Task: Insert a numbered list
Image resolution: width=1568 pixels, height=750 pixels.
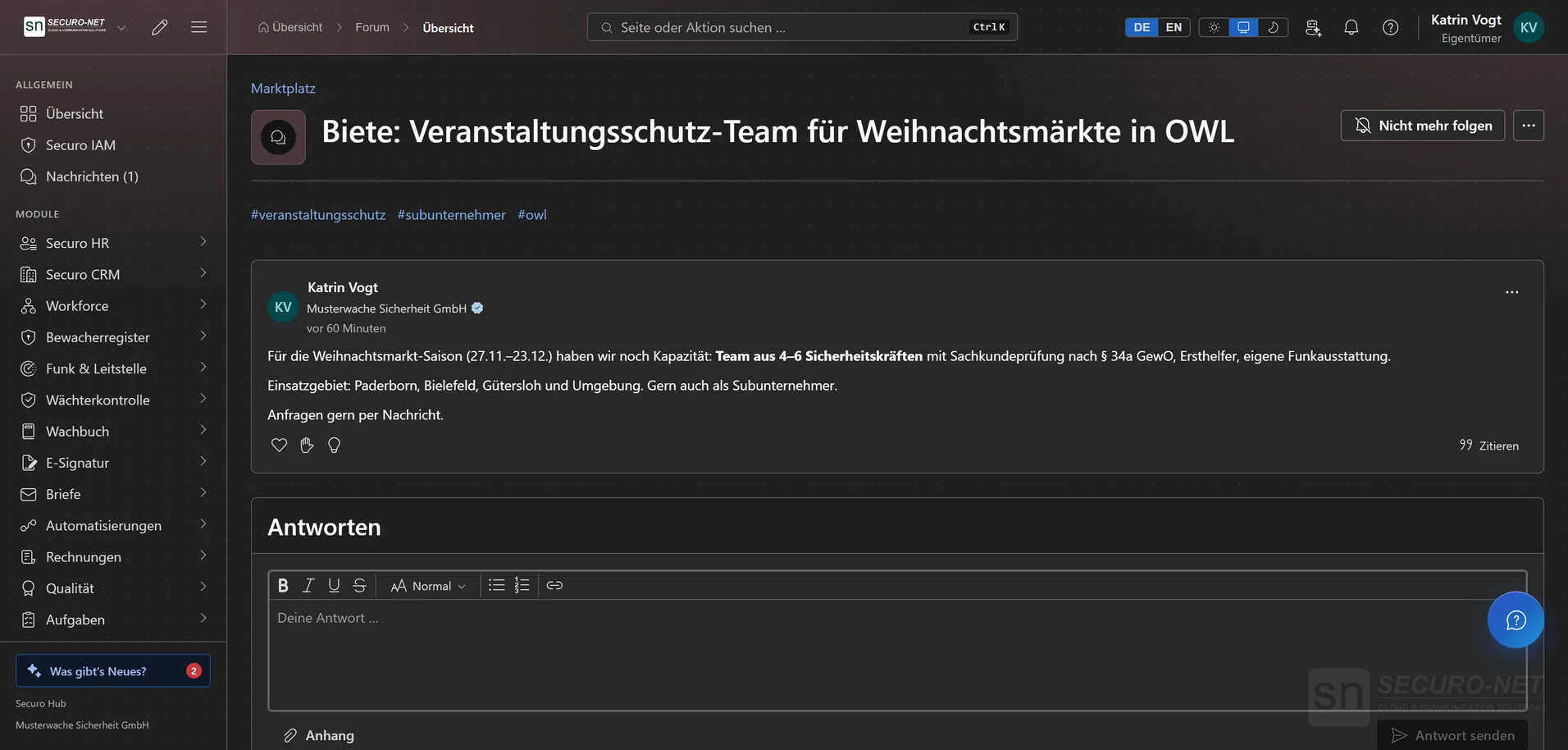Action: (x=522, y=585)
